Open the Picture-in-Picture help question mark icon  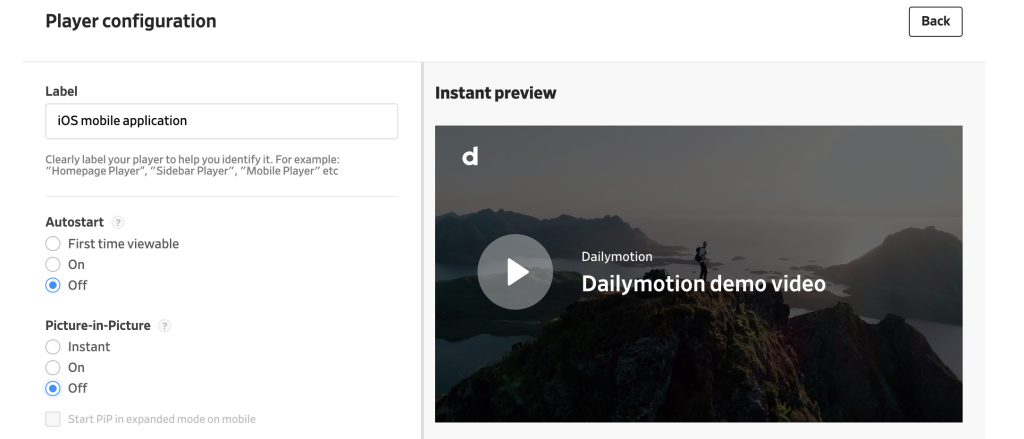(x=165, y=326)
